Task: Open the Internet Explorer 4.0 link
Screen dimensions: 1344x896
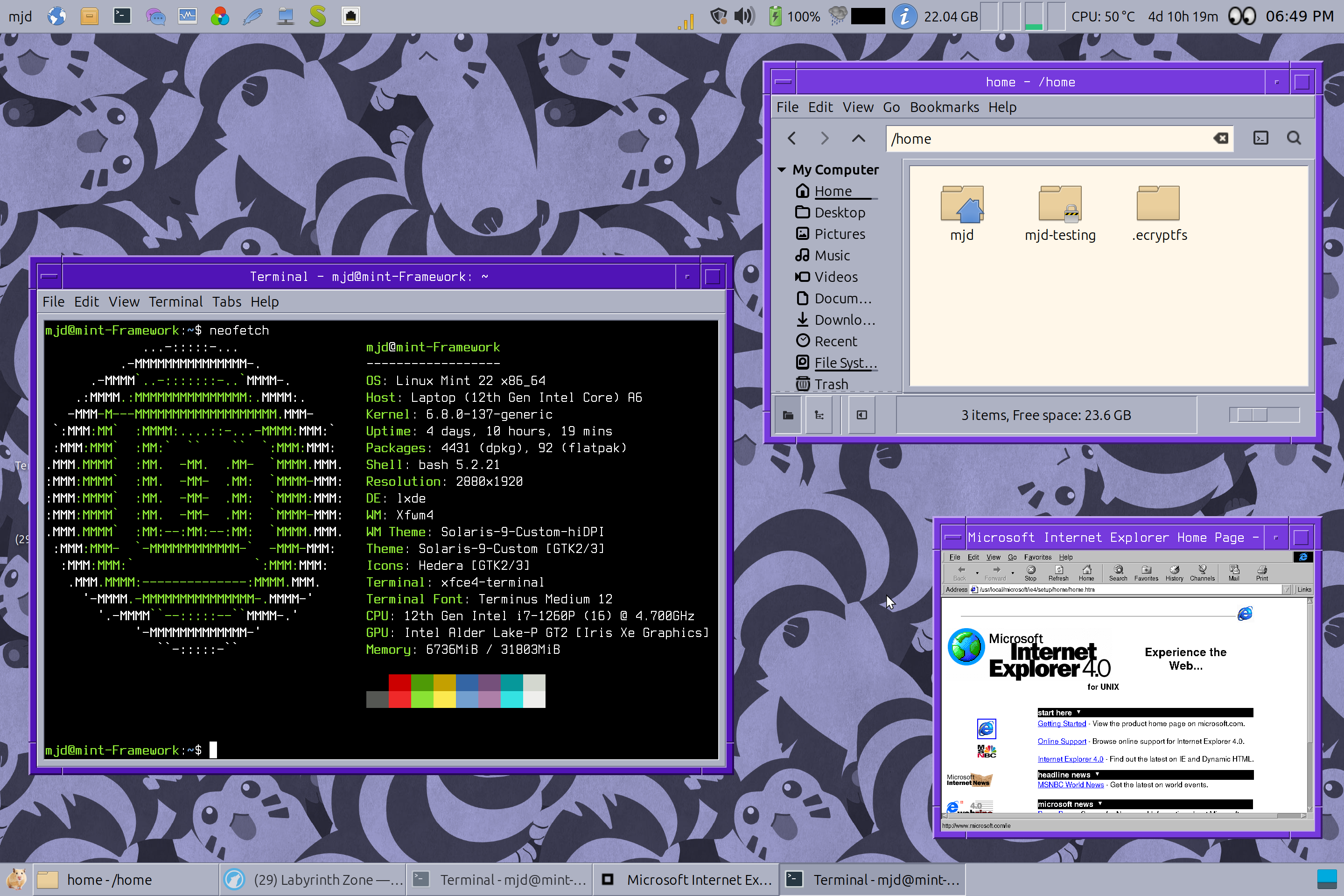Action: [x=1070, y=759]
